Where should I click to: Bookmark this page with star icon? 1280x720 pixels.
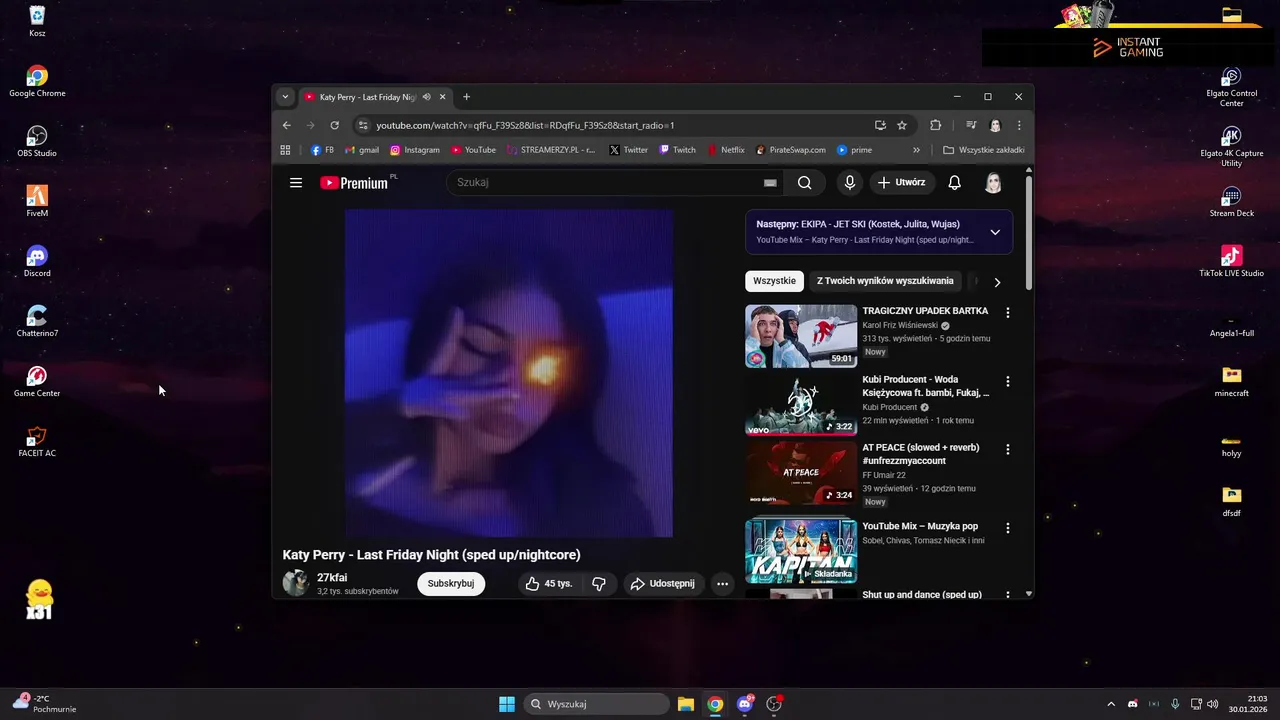click(902, 125)
